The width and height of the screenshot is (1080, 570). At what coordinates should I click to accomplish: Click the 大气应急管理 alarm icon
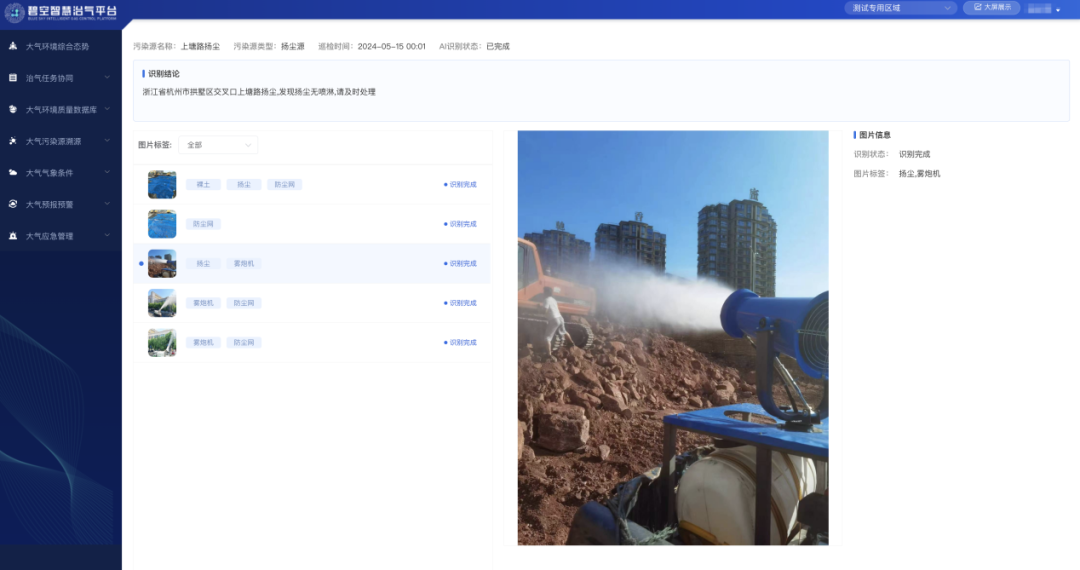[x=13, y=236]
